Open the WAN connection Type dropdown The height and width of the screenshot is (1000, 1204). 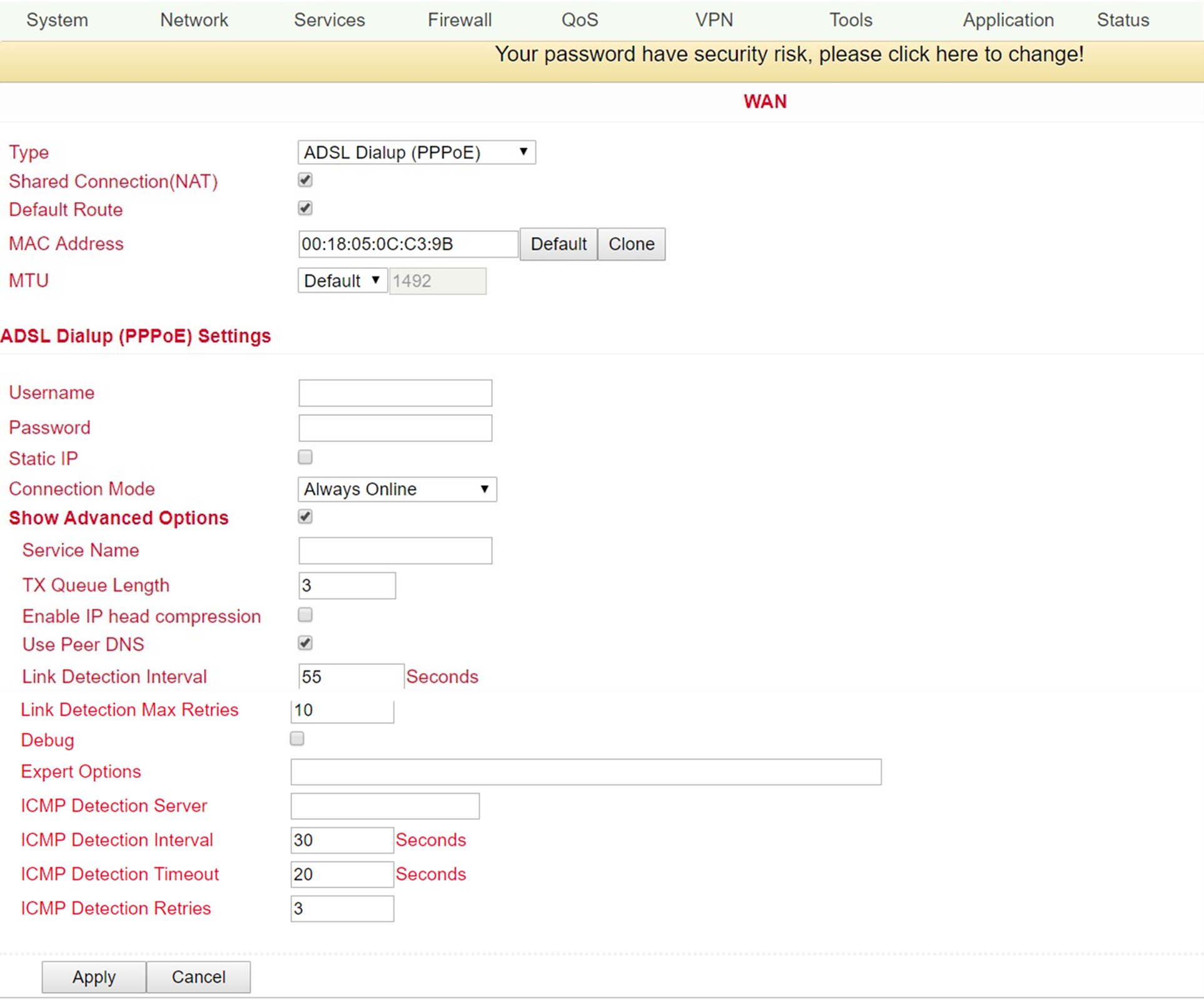coord(416,152)
